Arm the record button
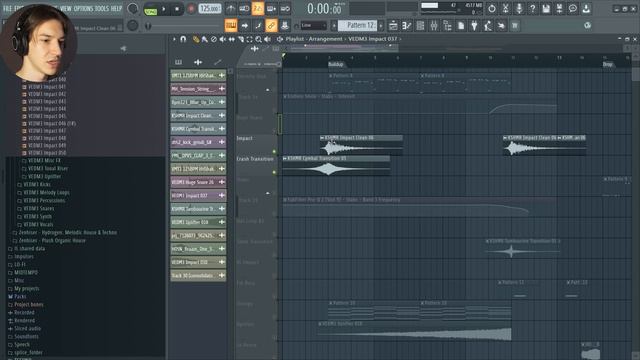The width and height of the screenshot is (640, 360). click(x=191, y=9)
